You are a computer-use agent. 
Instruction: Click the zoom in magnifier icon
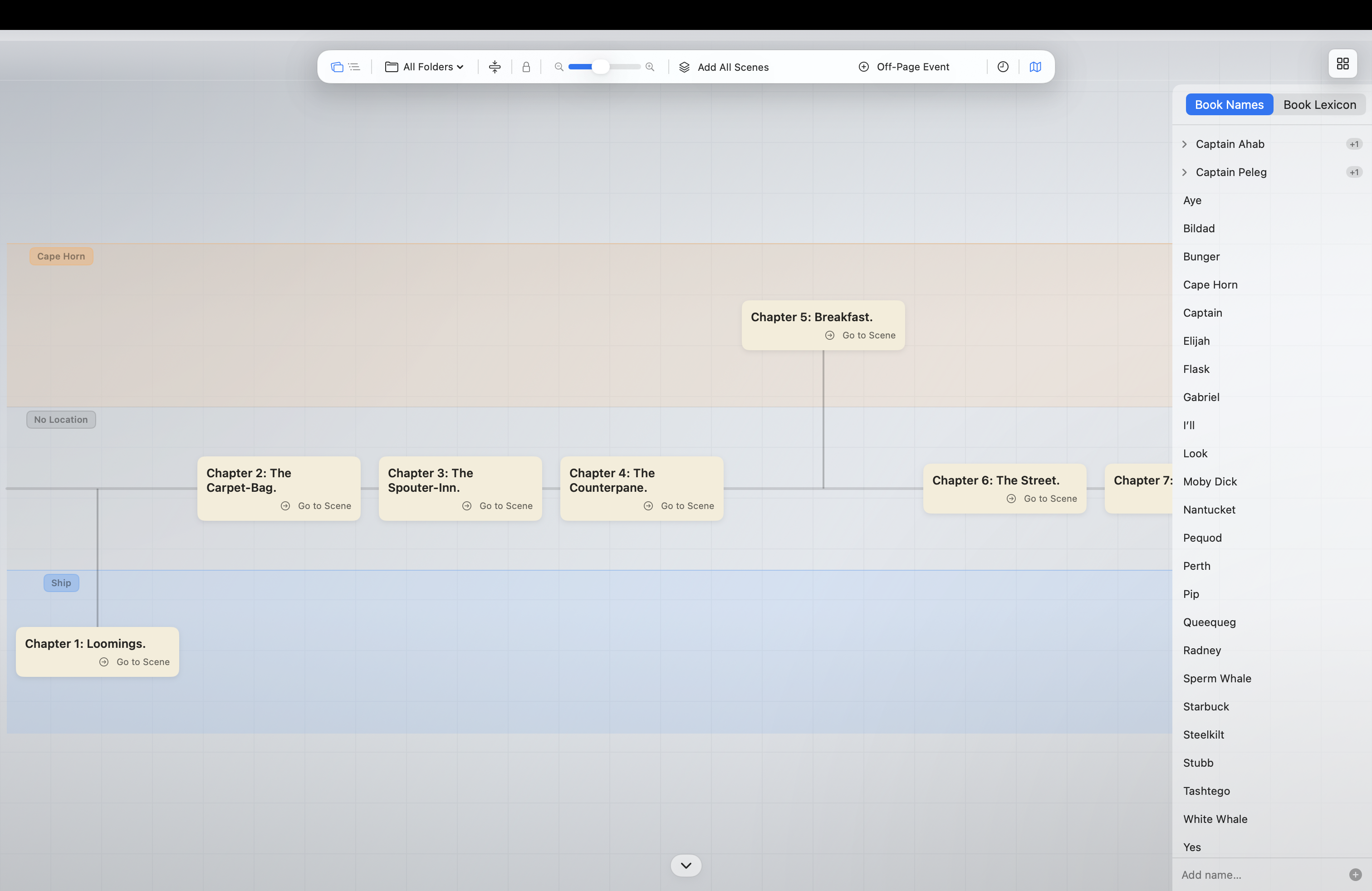pos(650,67)
